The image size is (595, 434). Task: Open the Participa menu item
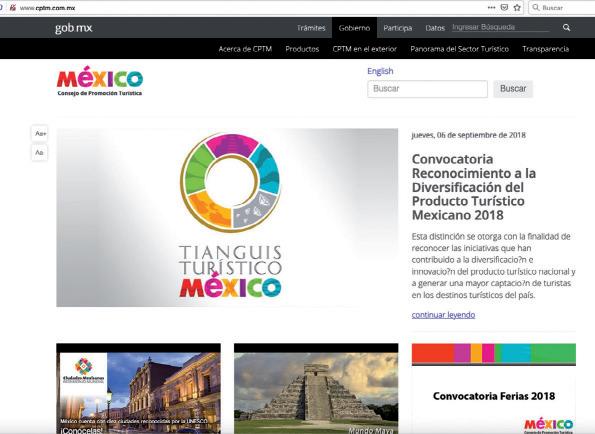398,28
